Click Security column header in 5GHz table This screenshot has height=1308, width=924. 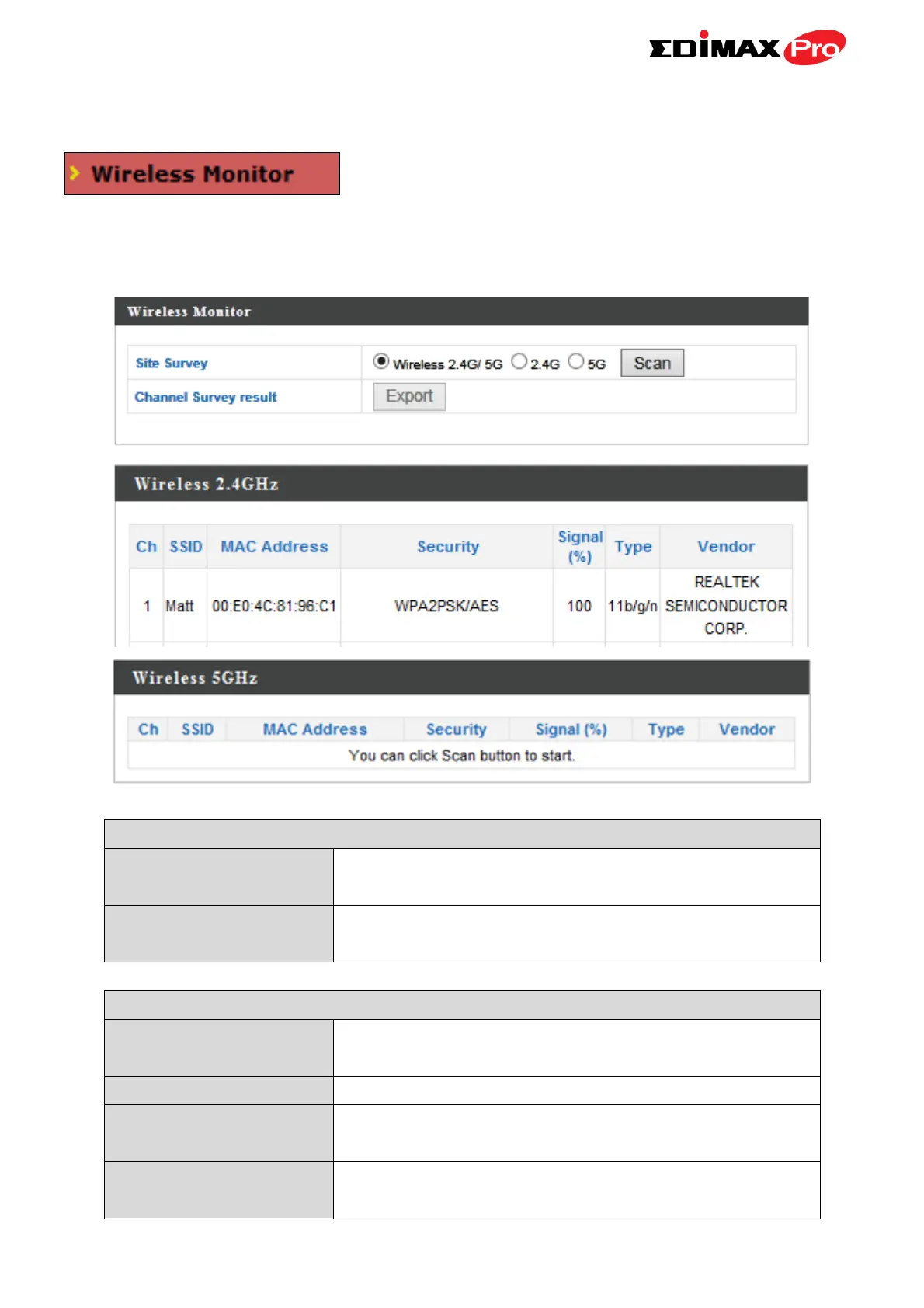[x=457, y=729]
